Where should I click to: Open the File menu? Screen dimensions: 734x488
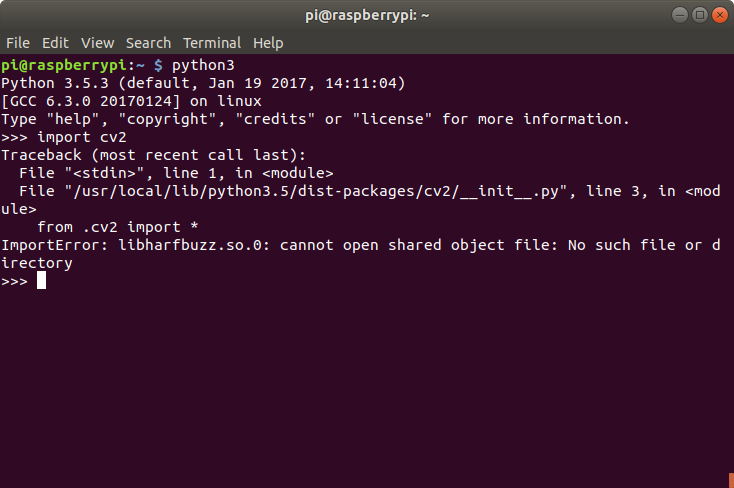(x=18, y=43)
